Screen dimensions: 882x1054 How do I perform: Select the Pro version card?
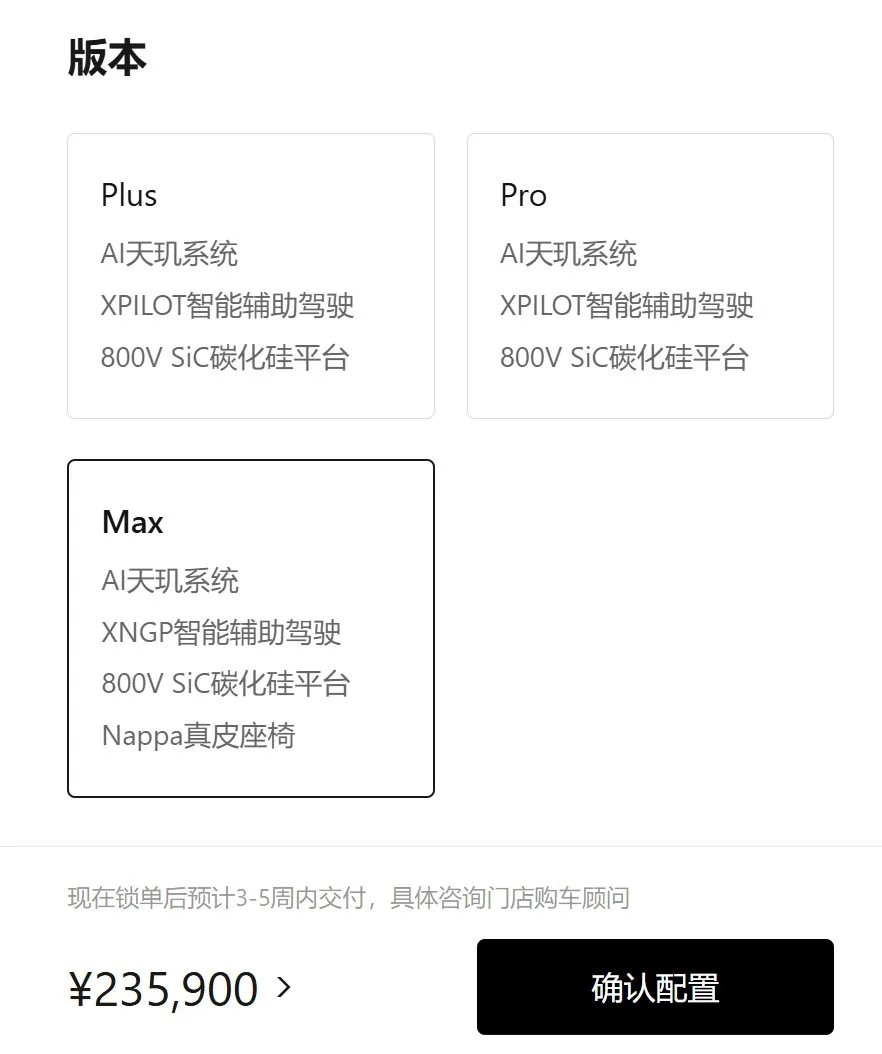[x=650, y=276]
